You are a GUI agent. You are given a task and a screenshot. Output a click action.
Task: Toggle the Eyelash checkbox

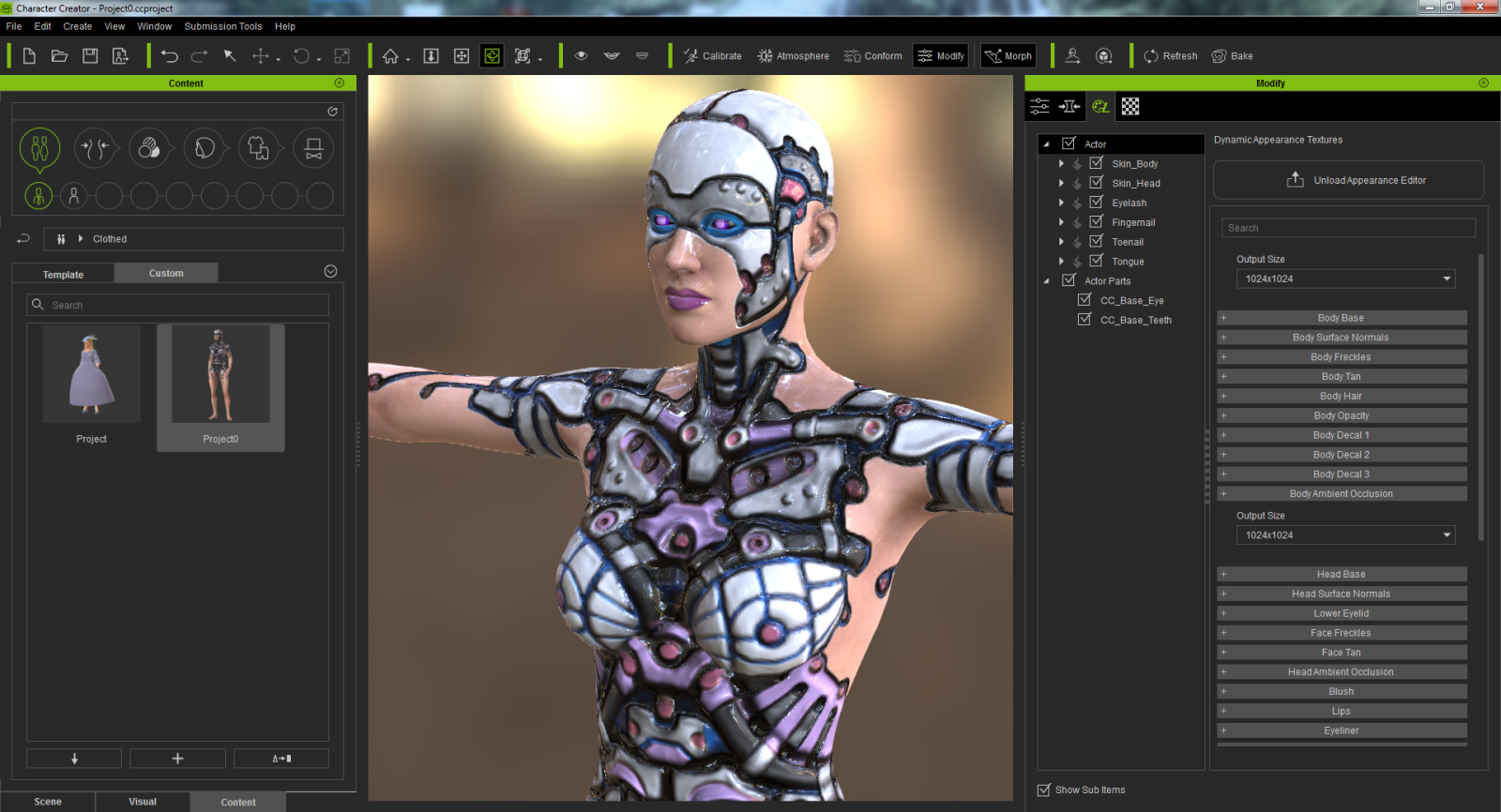tap(1096, 203)
